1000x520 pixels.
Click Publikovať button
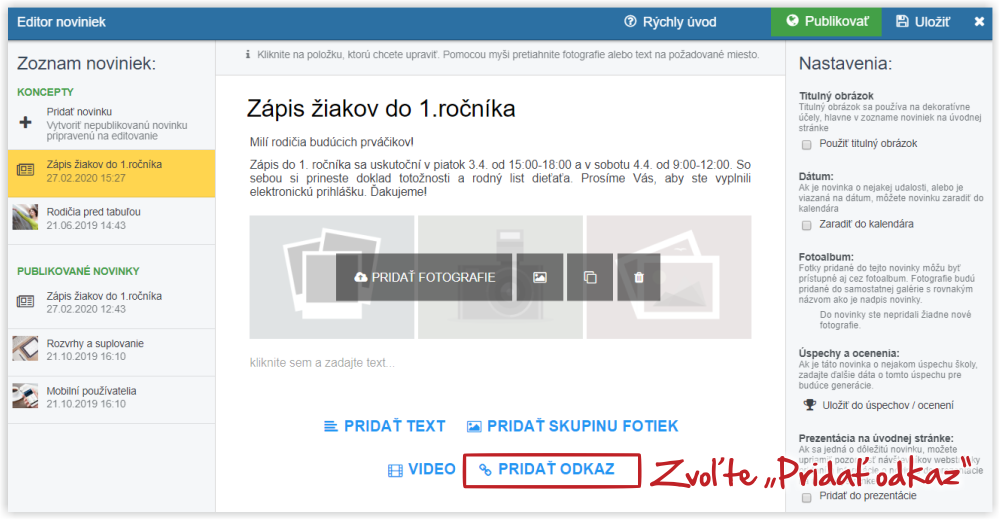point(827,22)
